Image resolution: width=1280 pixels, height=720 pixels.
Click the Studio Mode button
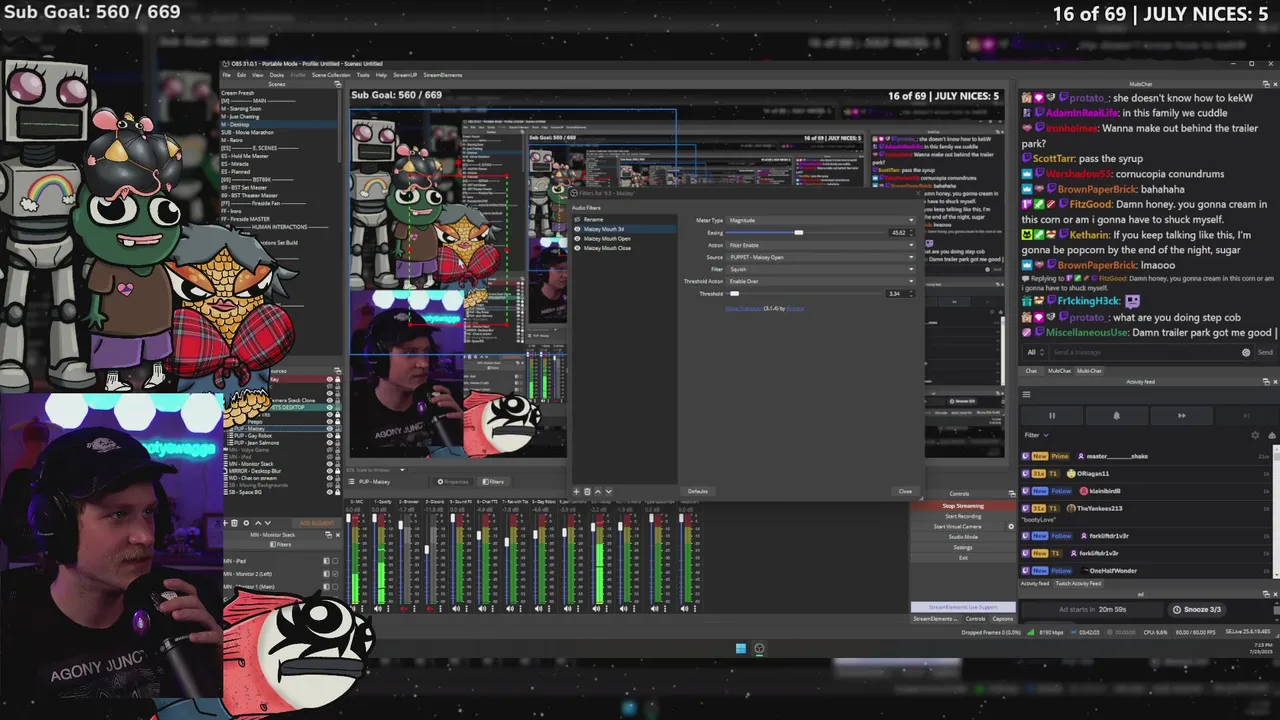963,537
